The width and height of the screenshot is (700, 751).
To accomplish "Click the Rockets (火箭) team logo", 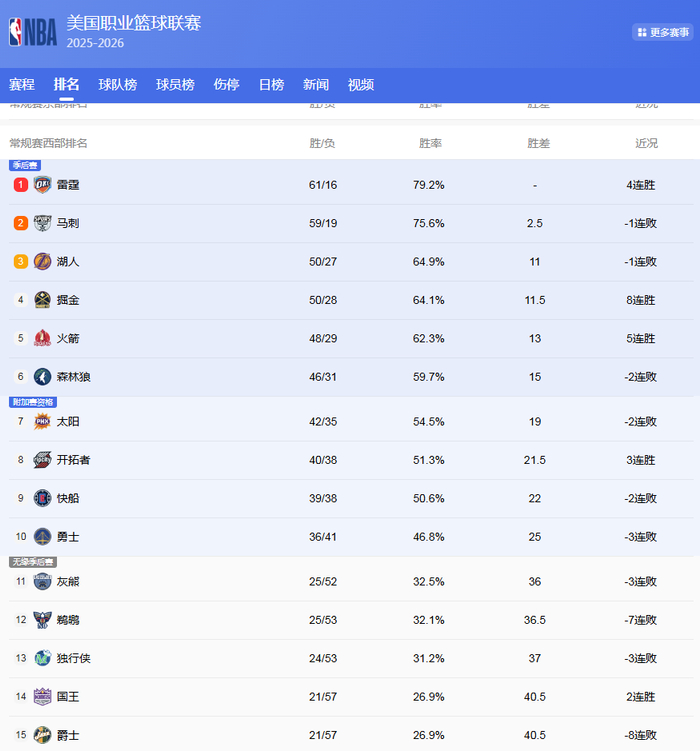I will [42, 338].
